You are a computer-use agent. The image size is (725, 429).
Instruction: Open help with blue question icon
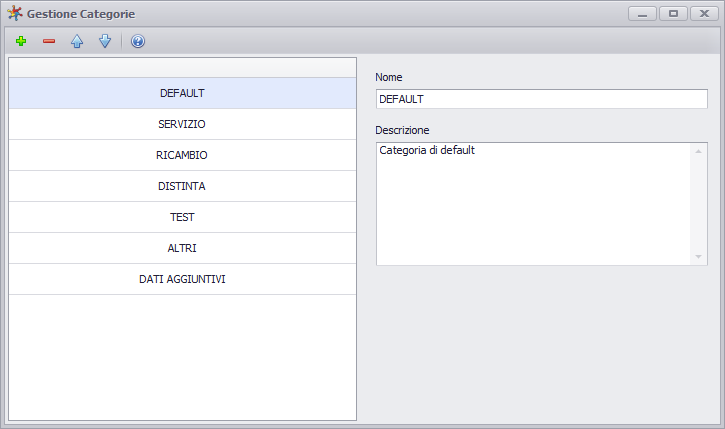click(138, 41)
